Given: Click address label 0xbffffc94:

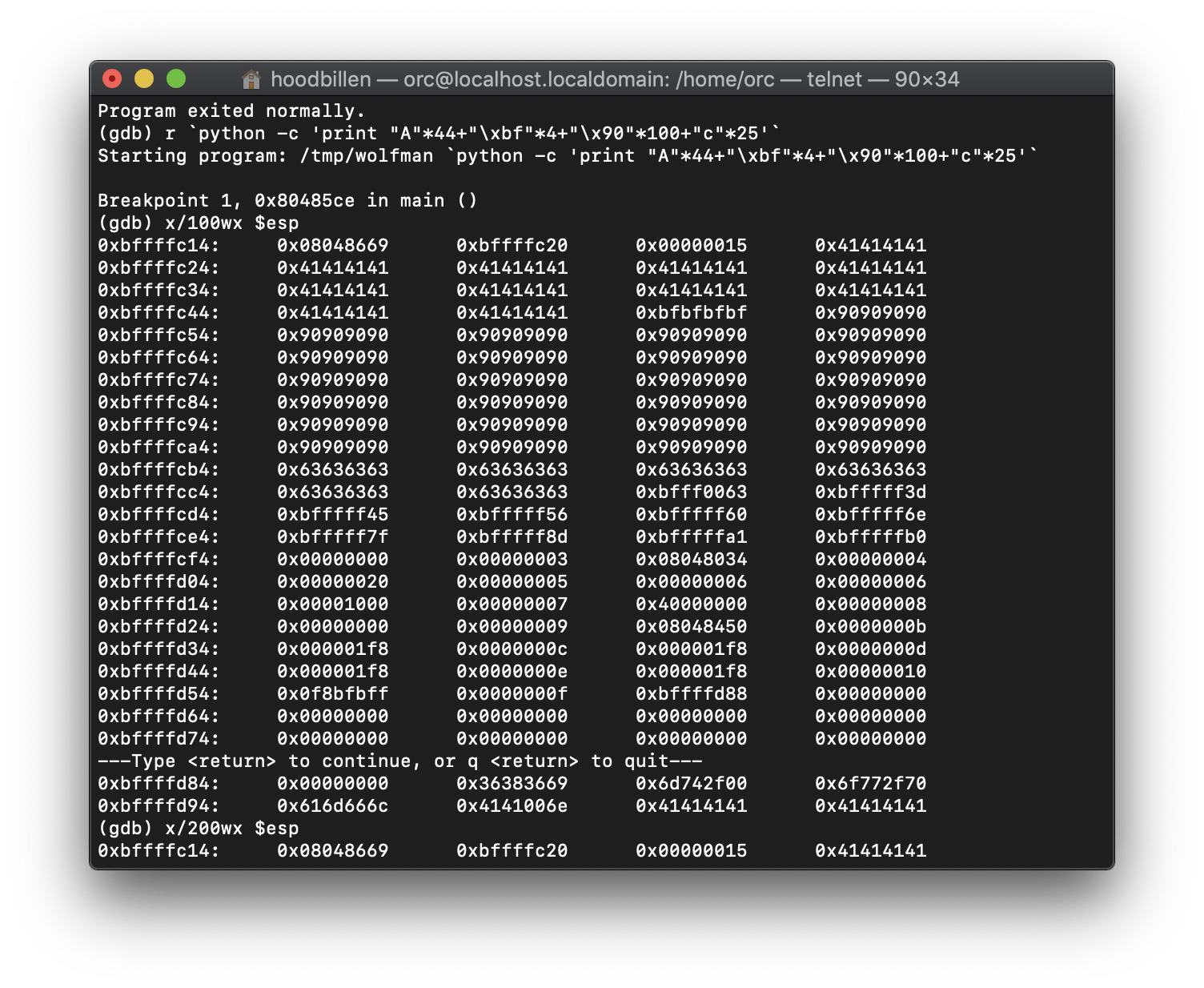Looking at the screenshot, I should point(159,424).
